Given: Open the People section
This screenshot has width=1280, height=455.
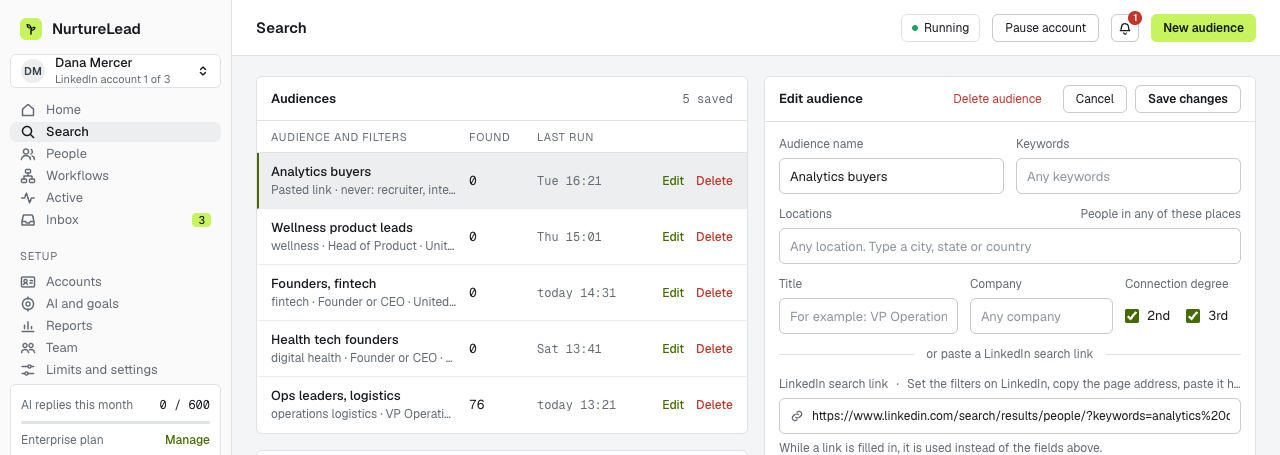Looking at the screenshot, I should tap(115, 154).
